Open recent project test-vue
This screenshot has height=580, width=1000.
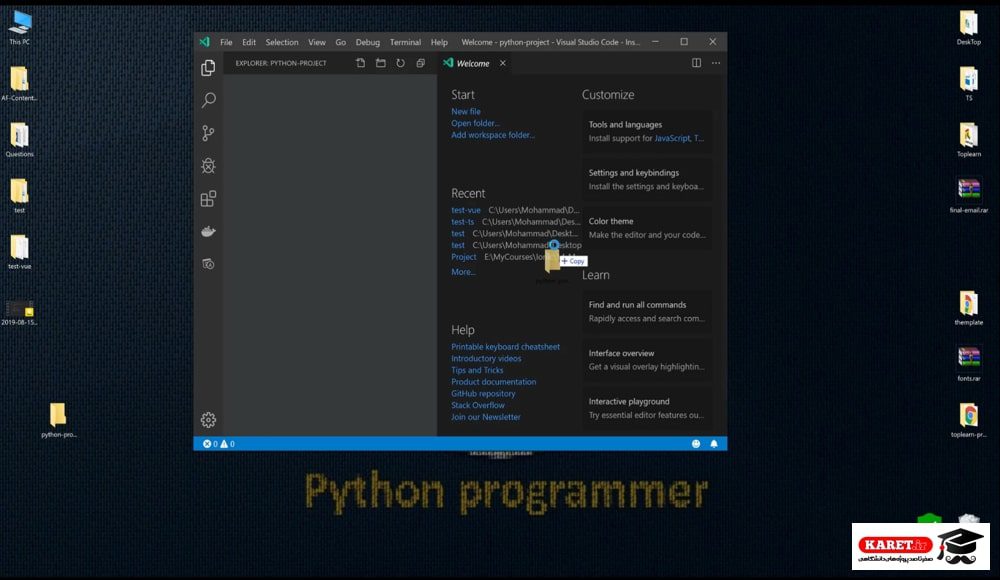466,210
